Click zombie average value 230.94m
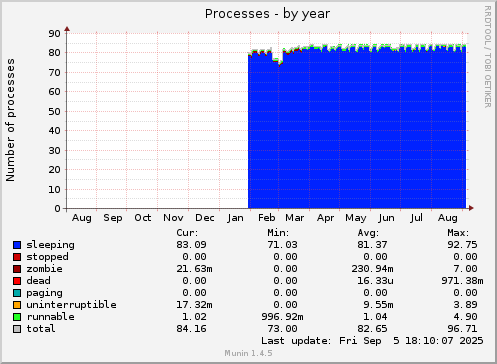This screenshot has width=497, height=364. 372,269
